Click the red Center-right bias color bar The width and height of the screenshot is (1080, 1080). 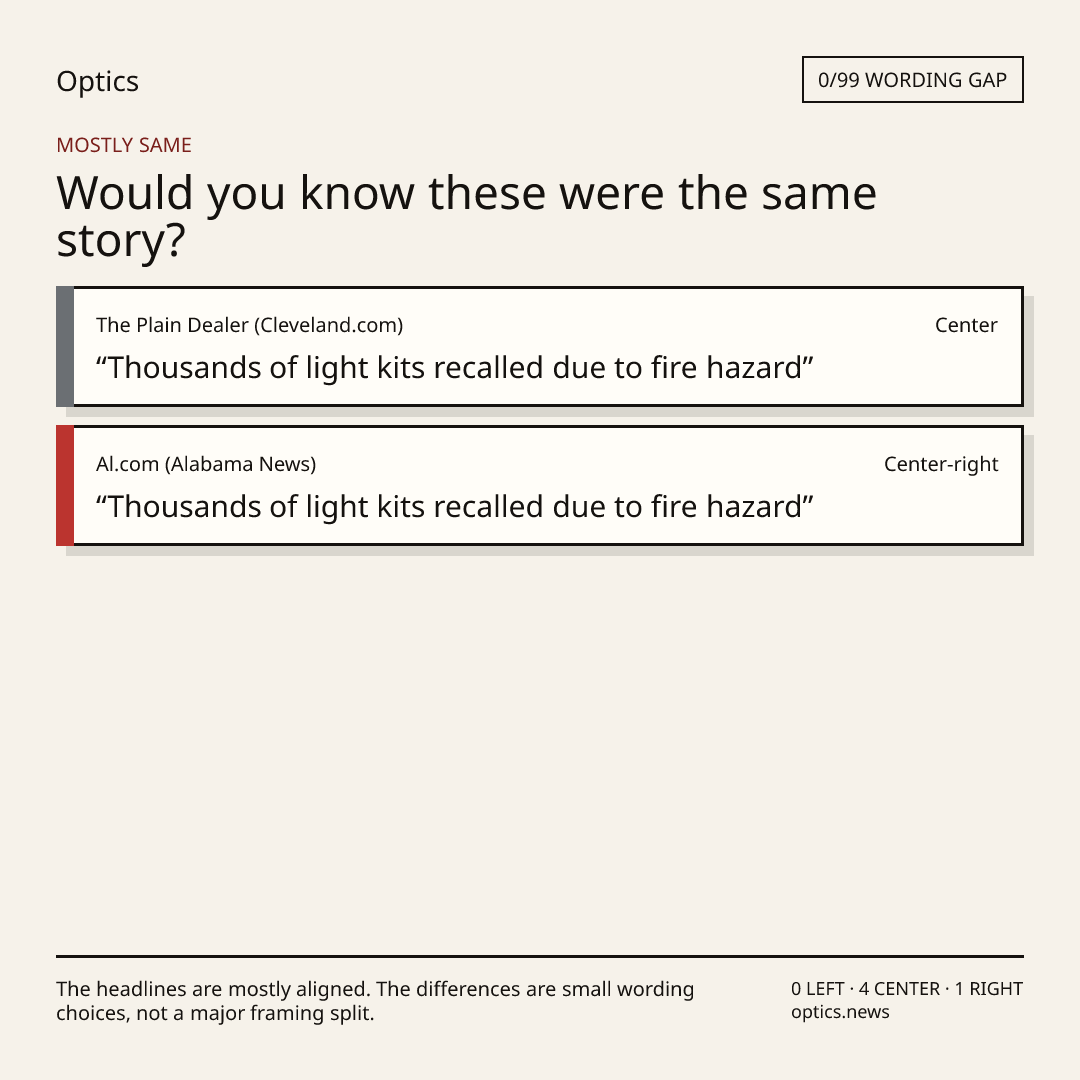click(x=65, y=486)
